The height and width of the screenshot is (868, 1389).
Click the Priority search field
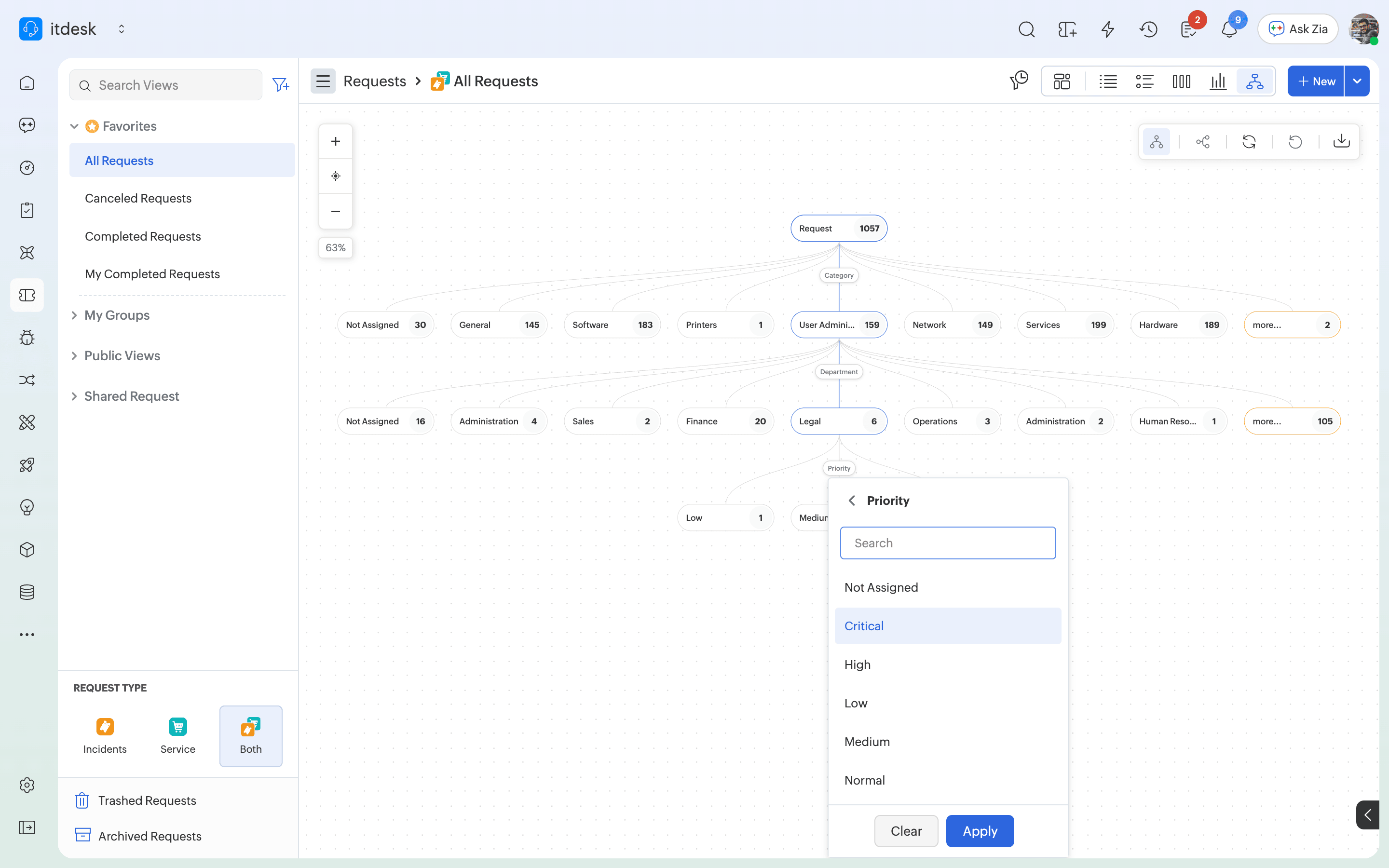[x=948, y=543]
